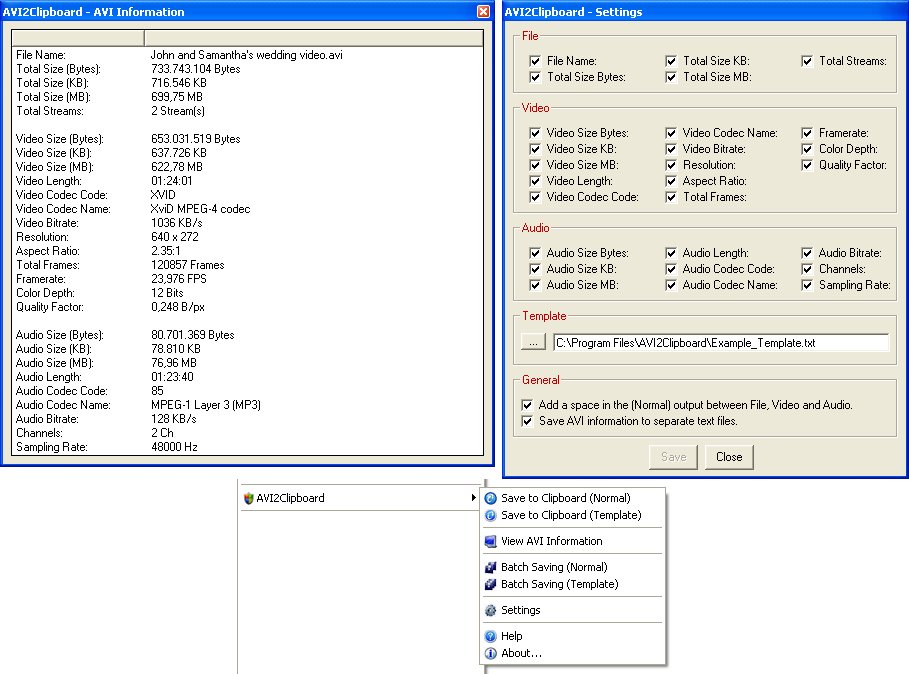Uncheck the Audio Size KB checkbox
The image size is (909, 674).
tap(535, 269)
